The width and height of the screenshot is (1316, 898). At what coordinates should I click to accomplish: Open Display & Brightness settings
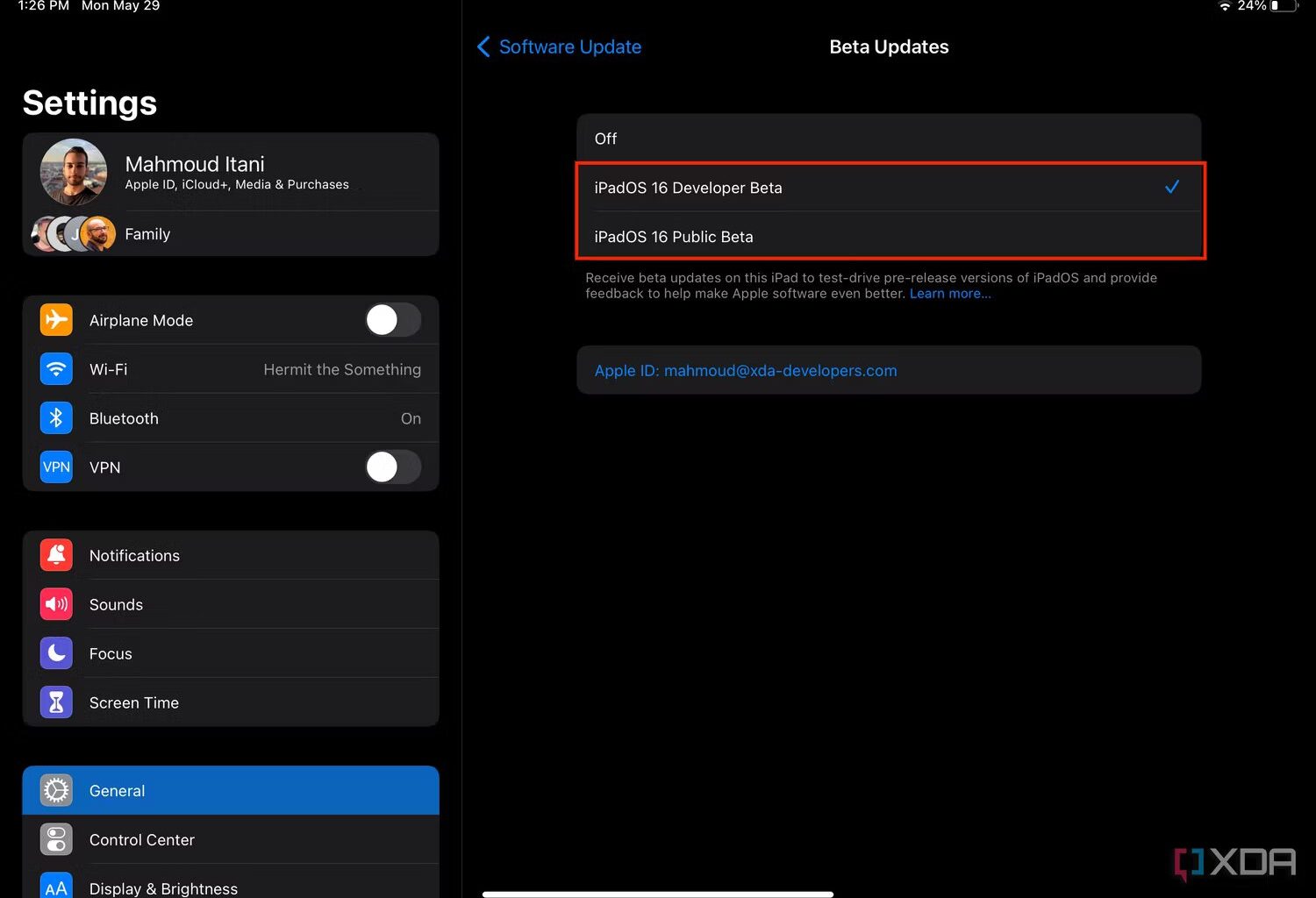(231, 882)
